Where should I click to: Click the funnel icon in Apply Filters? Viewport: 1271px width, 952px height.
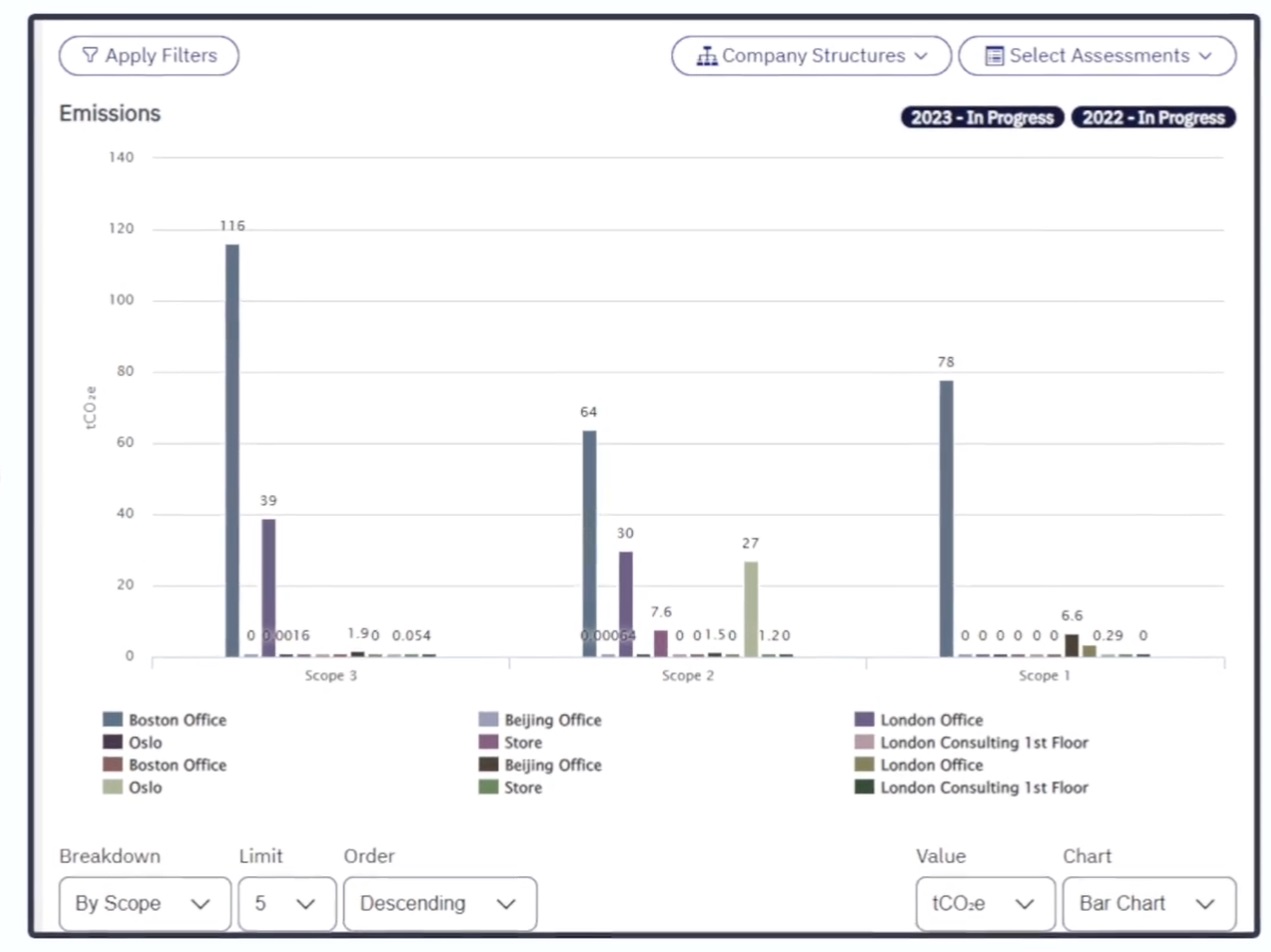pyautogui.click(x=90, y=56)
